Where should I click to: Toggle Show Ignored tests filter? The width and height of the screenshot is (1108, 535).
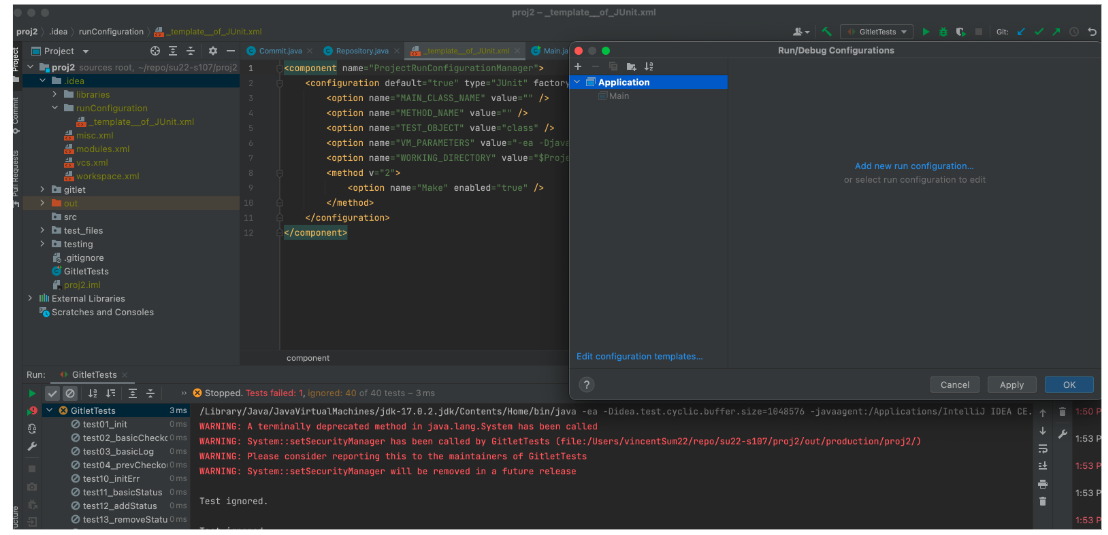coord(70,394)
